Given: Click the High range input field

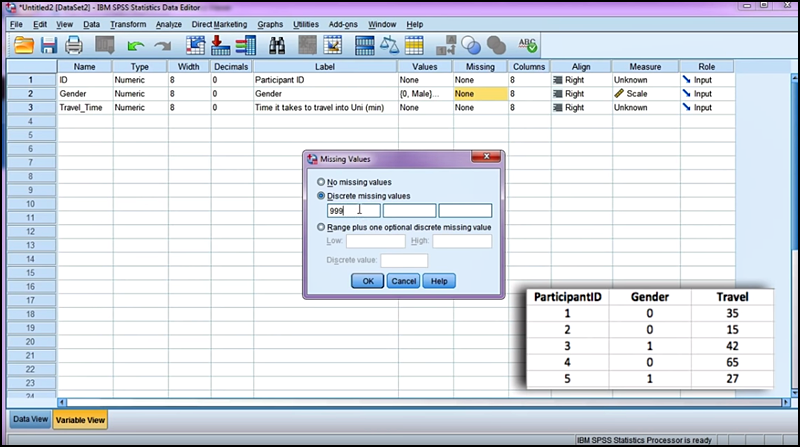Looking at the screenshot, I should (462, 241).
